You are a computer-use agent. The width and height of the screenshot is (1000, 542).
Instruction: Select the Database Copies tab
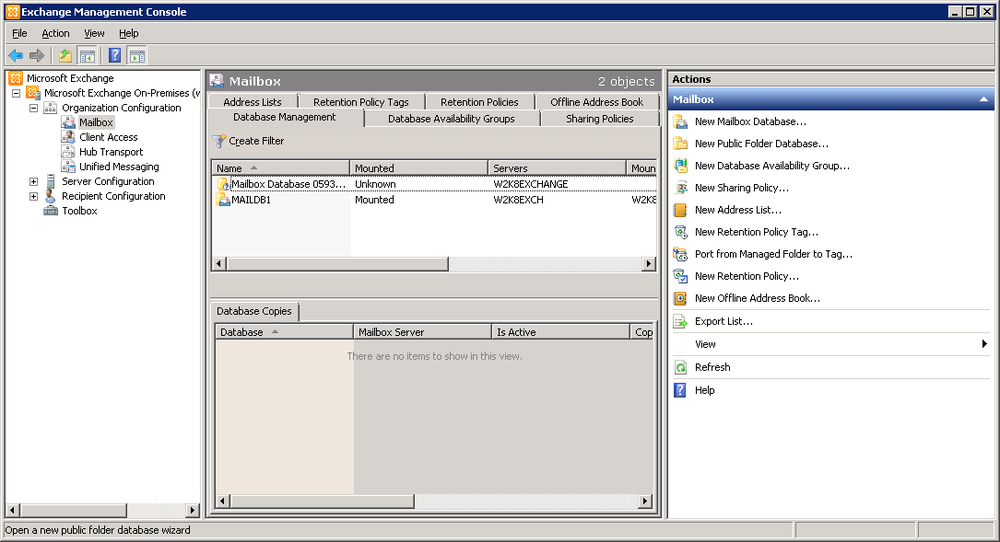click(254, 311)
